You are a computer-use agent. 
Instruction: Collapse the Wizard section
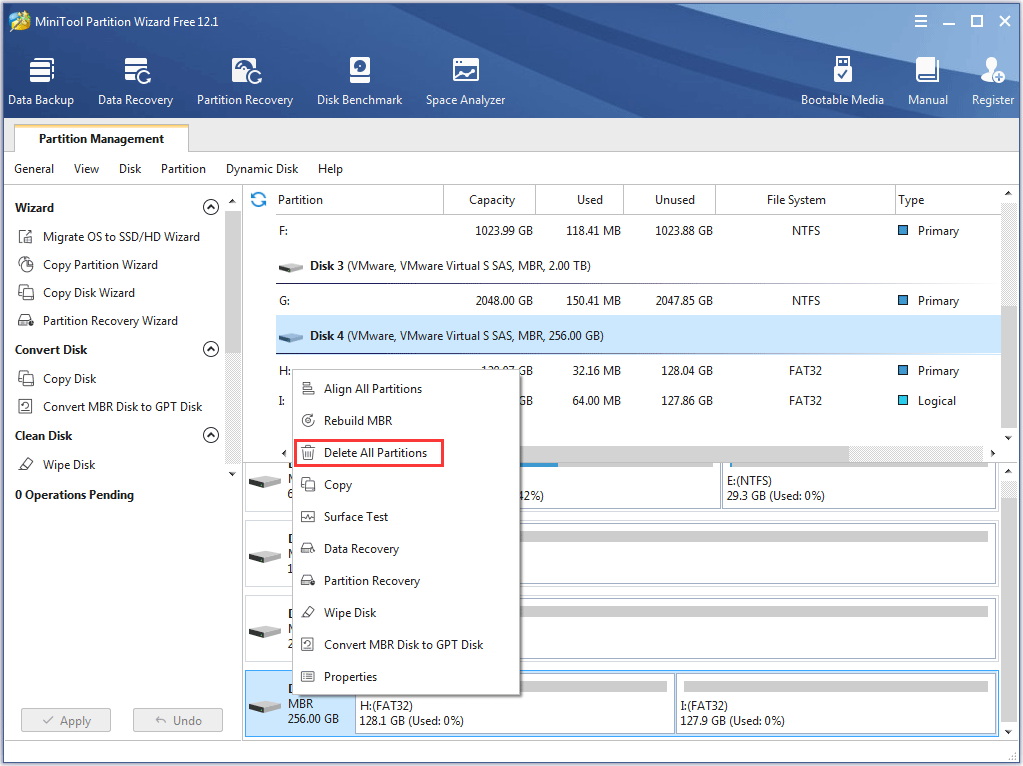coord(211,207)
